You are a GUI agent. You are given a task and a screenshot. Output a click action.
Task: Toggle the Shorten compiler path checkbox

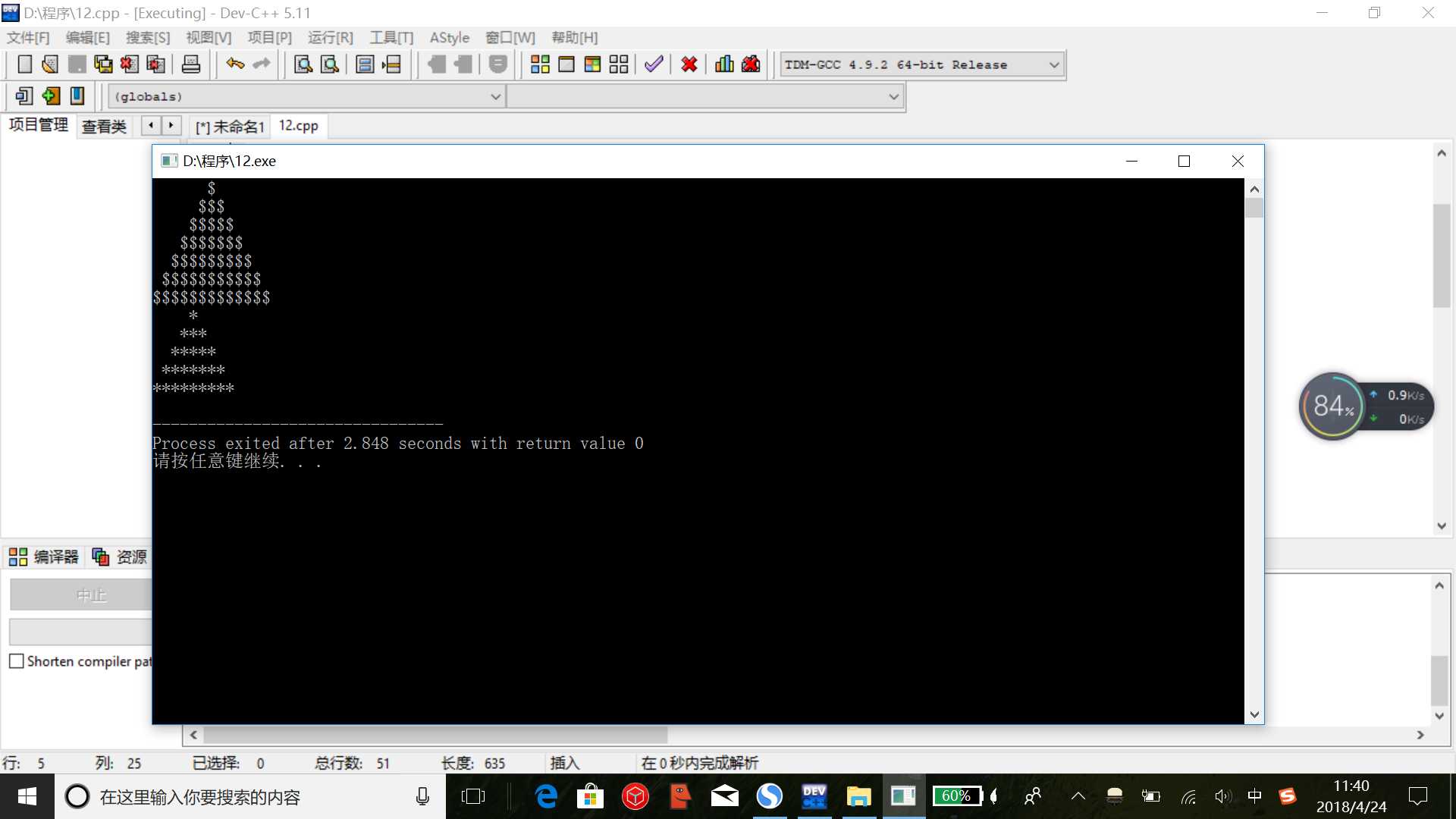[16, 661]
